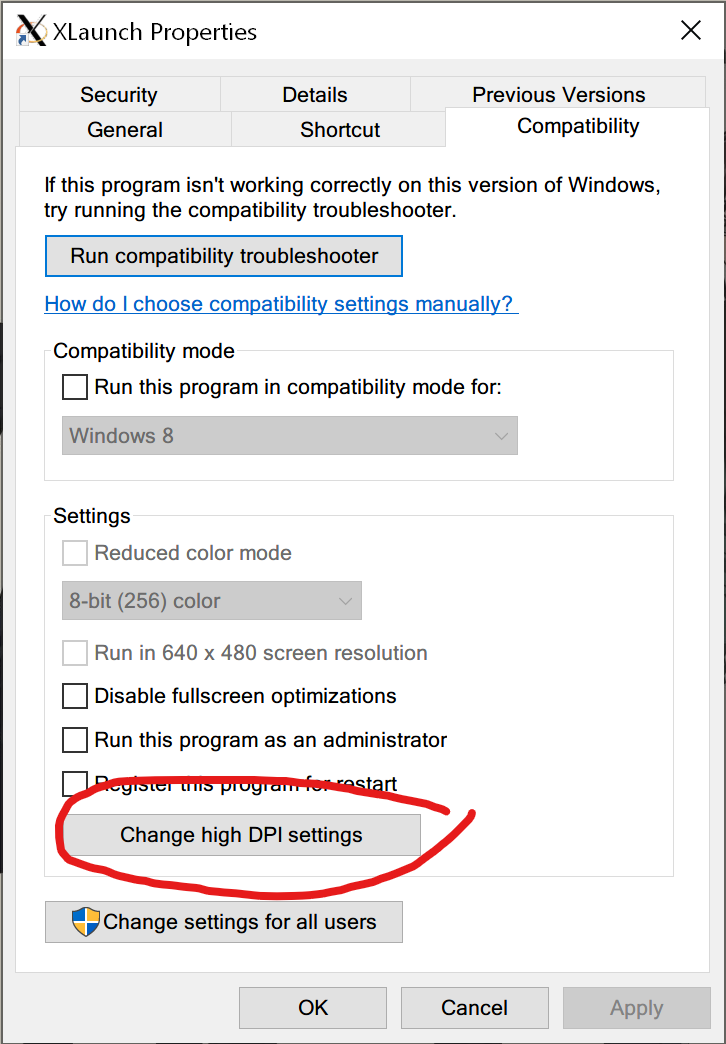This screenshot has width=726, height=1044.
Task: Switch to the Security tab
Action: pos(119,95)
